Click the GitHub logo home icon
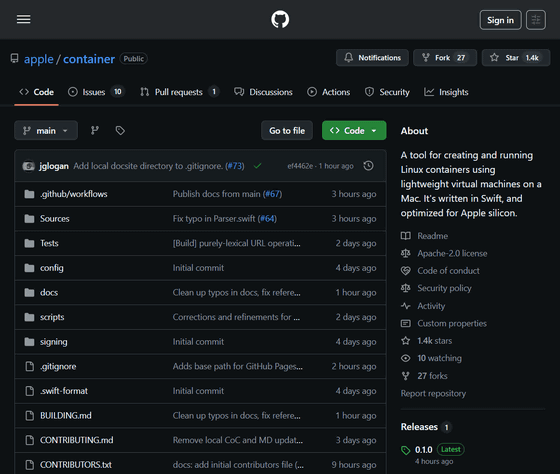The width and height of the screenshot is (560, 474). (280, 19)
